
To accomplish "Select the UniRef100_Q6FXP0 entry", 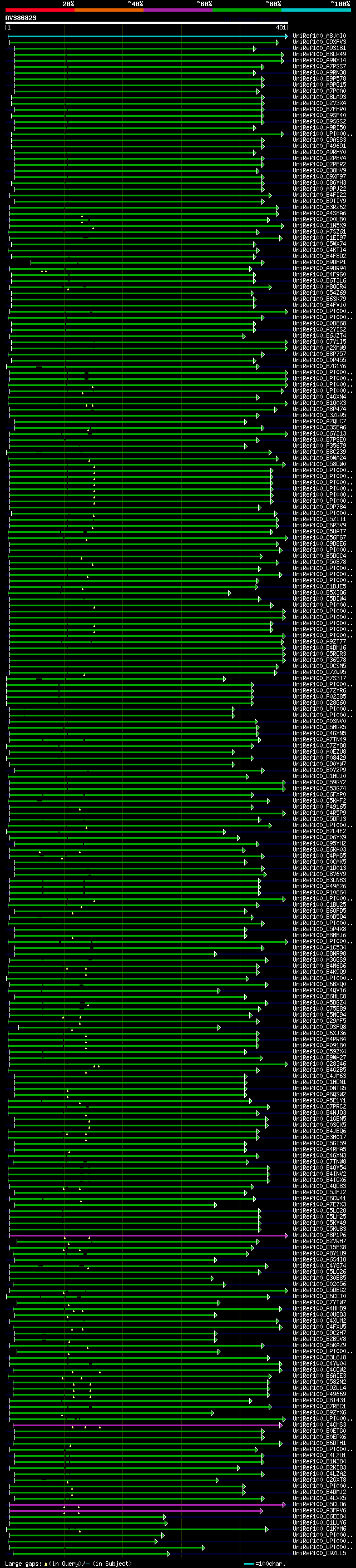I will coord(319,794).
